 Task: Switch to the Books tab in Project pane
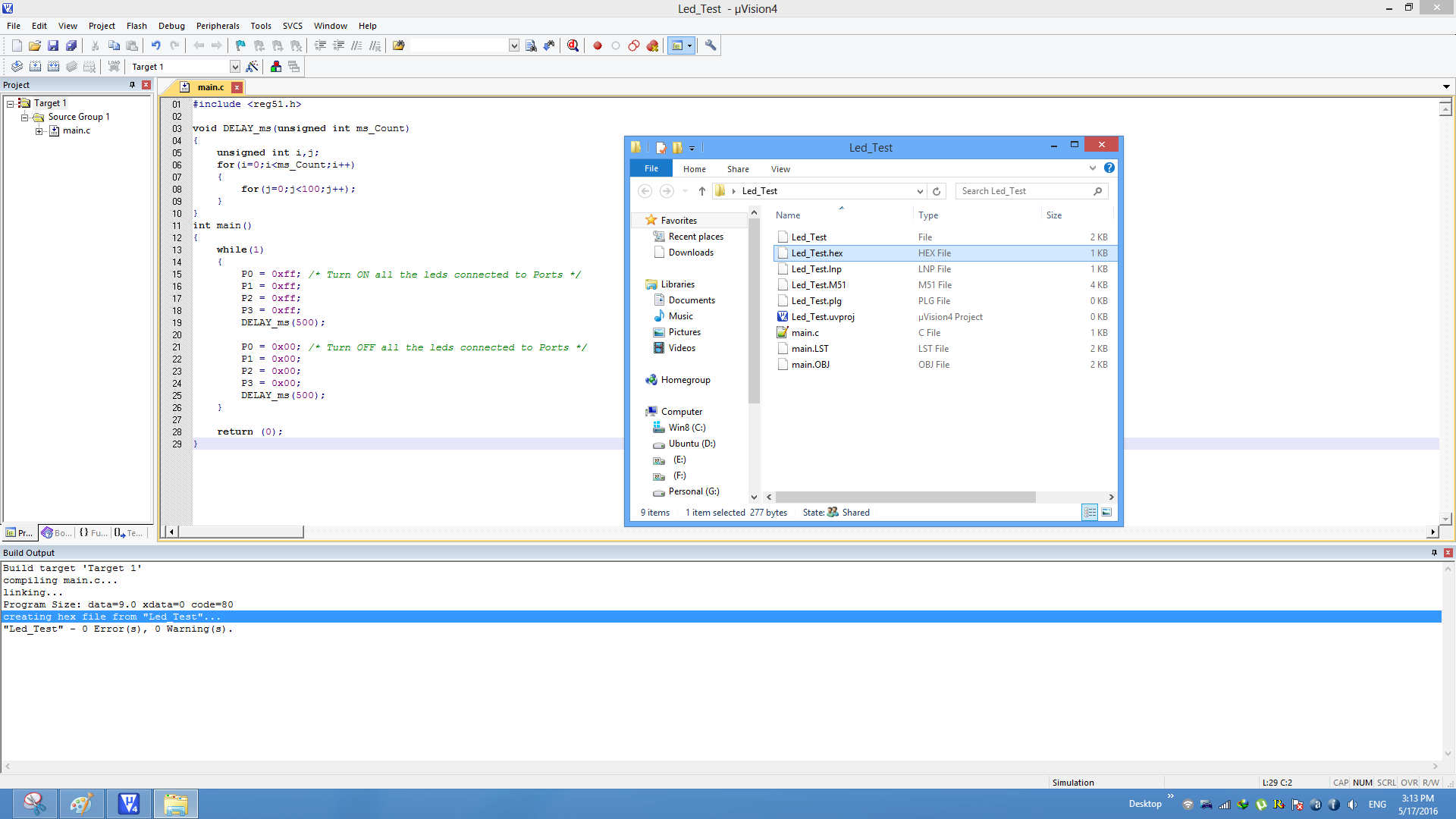[x=57, y=533]
